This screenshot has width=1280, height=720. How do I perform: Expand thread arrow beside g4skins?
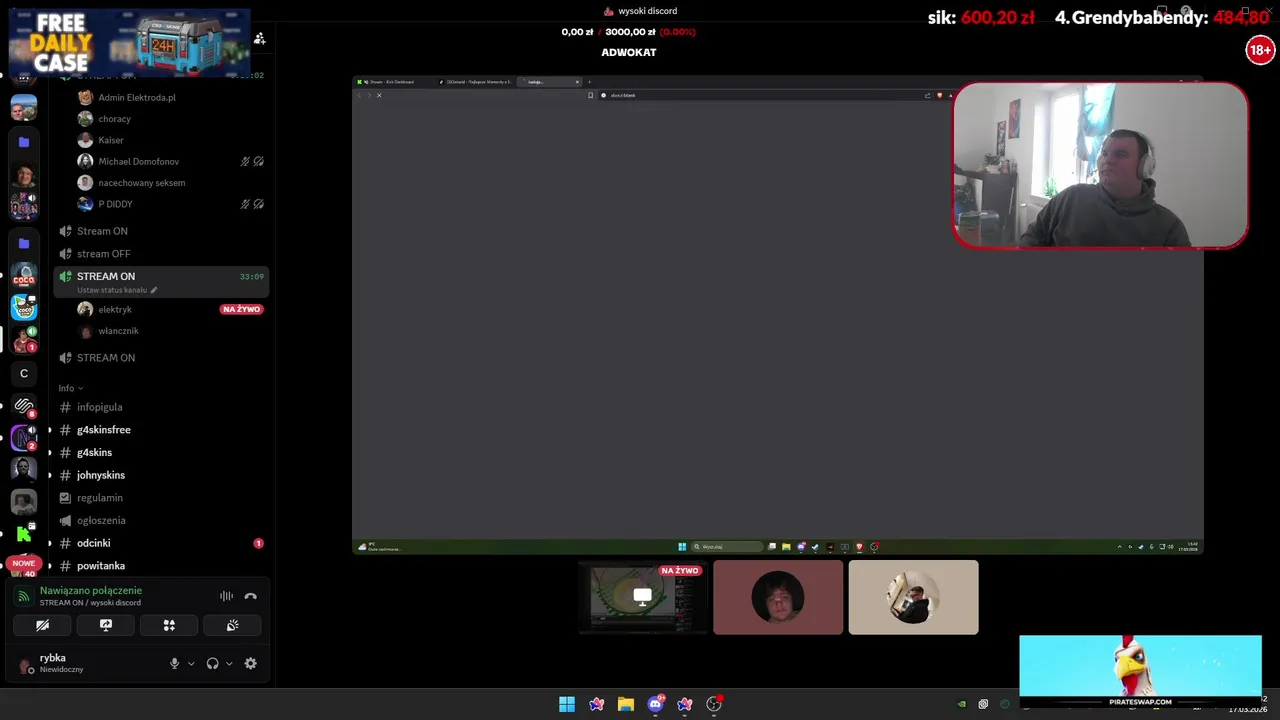coord(50,452)
